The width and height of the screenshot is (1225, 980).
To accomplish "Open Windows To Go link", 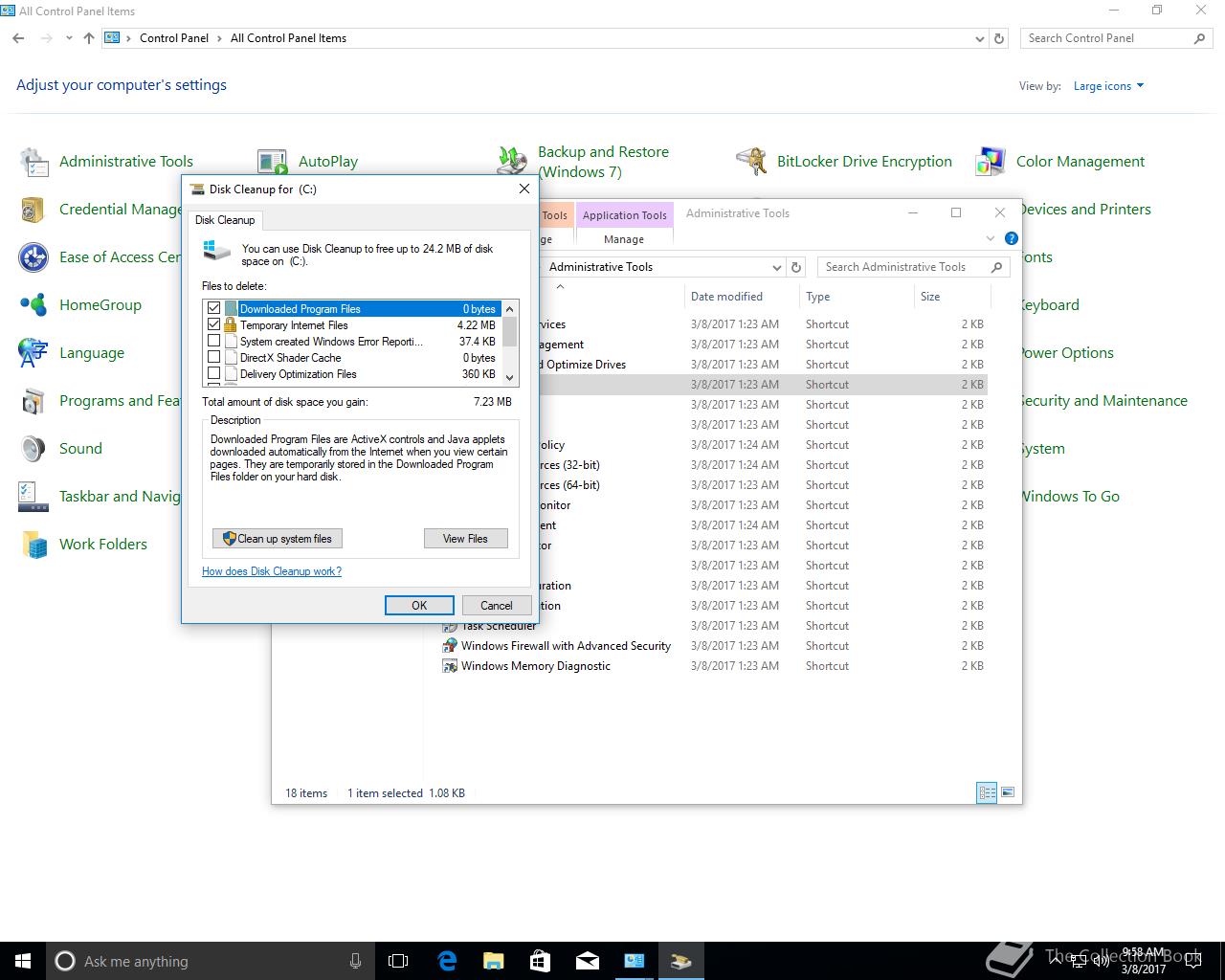I will tap(1070, 497).
